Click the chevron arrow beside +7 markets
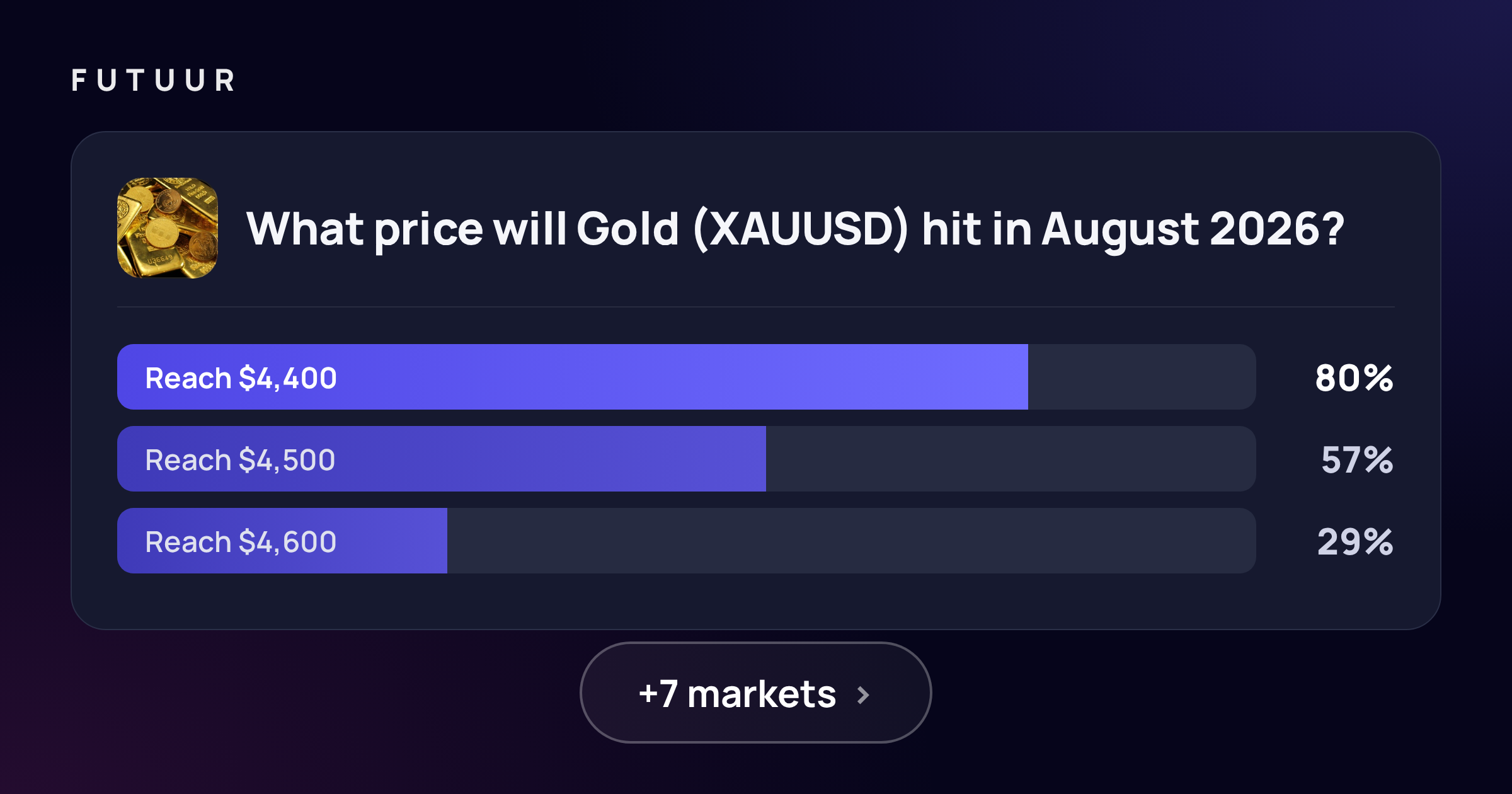This screenshot has width=1512, height=794. [864, 695]
